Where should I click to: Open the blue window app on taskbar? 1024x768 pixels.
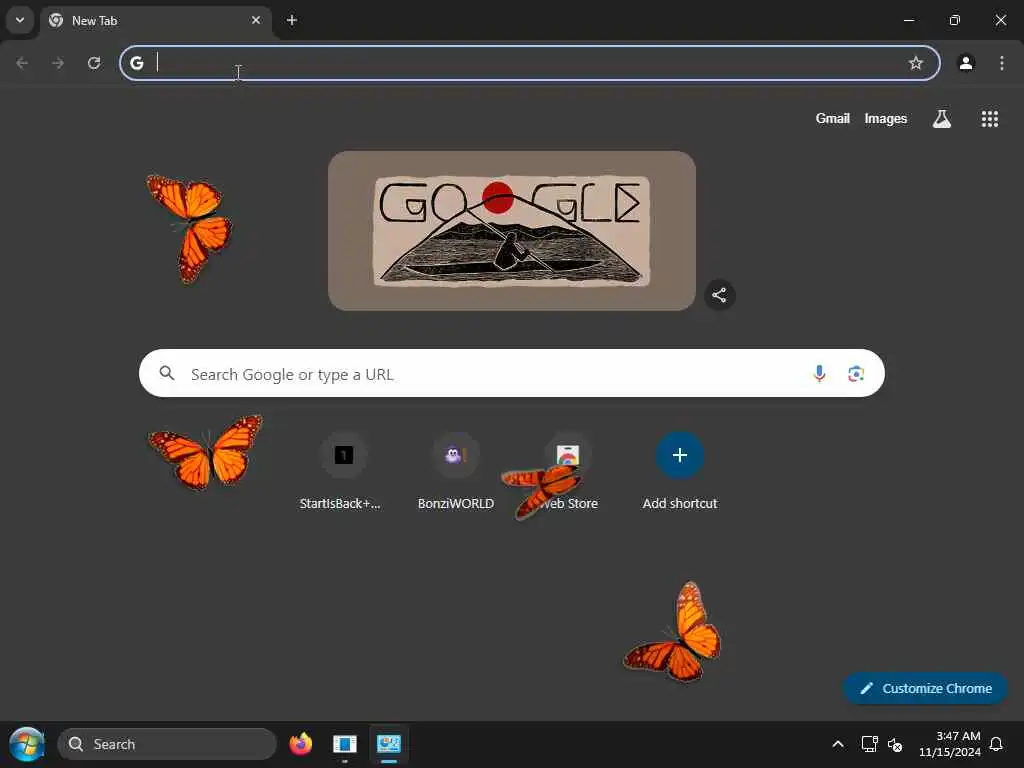pyautogui.click(x=344, y=744)
